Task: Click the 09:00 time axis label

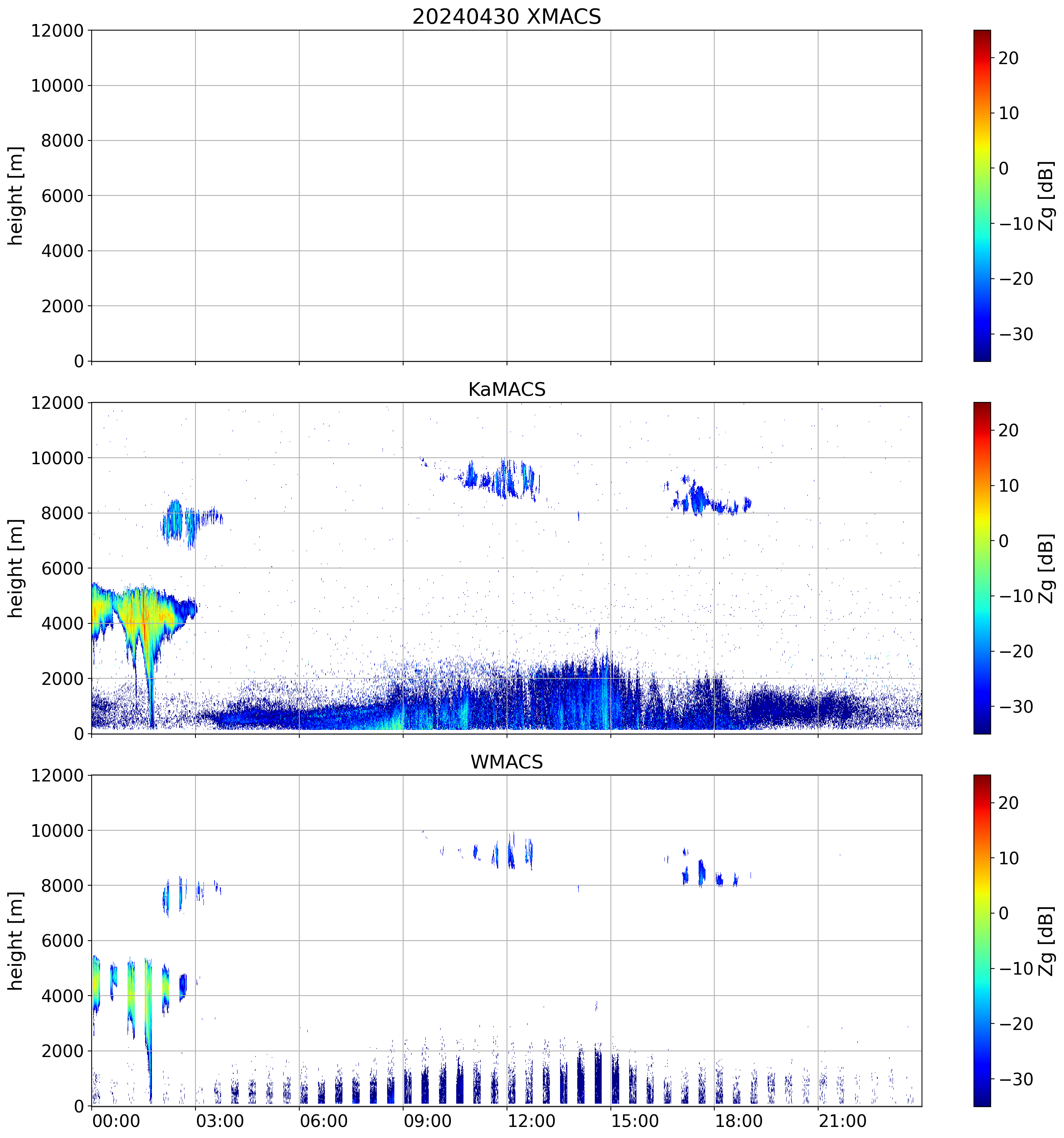Action: (x=427, y=1121)
